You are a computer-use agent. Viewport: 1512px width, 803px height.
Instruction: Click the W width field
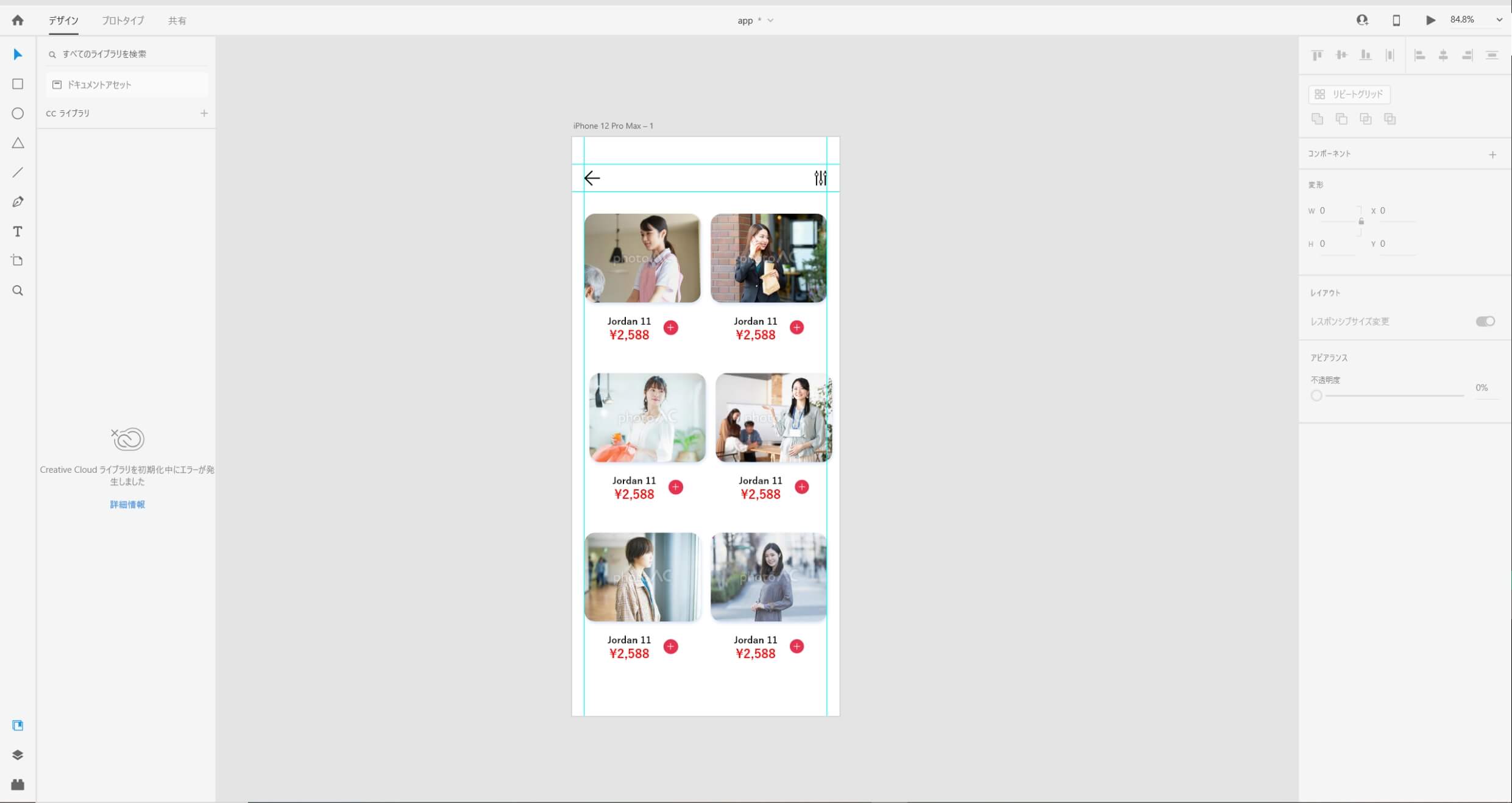pos(1338,211)
